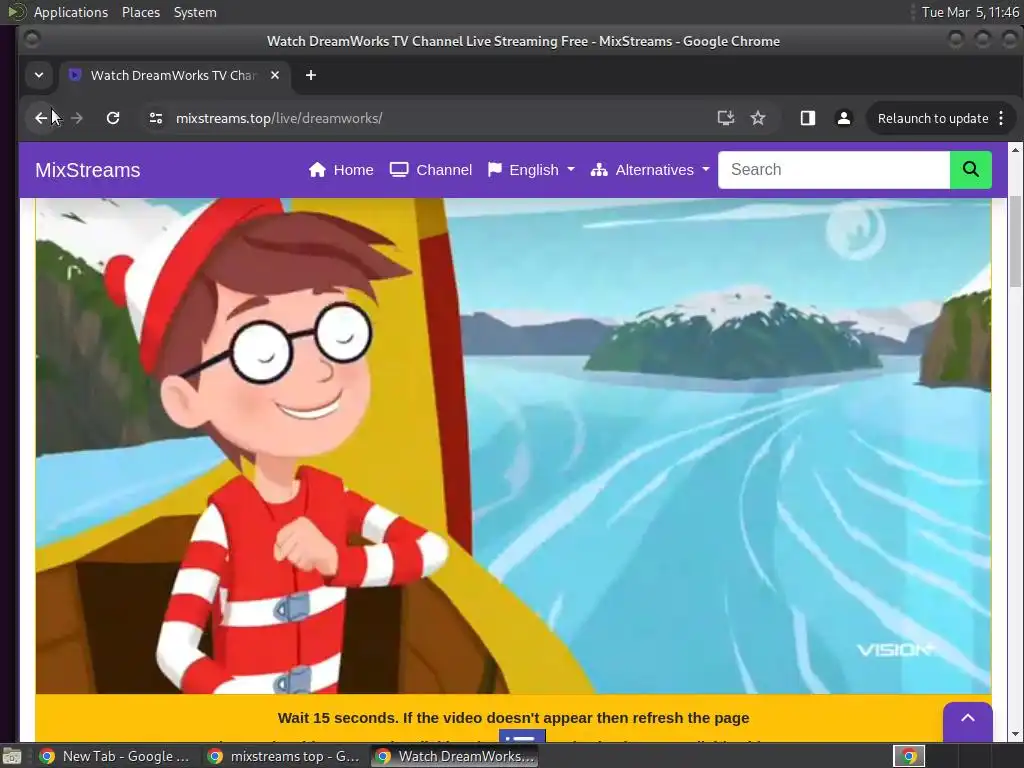Open the Home nav link
Image resolution: width=1024 pixels, height=768 pixels.
pos(341,170)
